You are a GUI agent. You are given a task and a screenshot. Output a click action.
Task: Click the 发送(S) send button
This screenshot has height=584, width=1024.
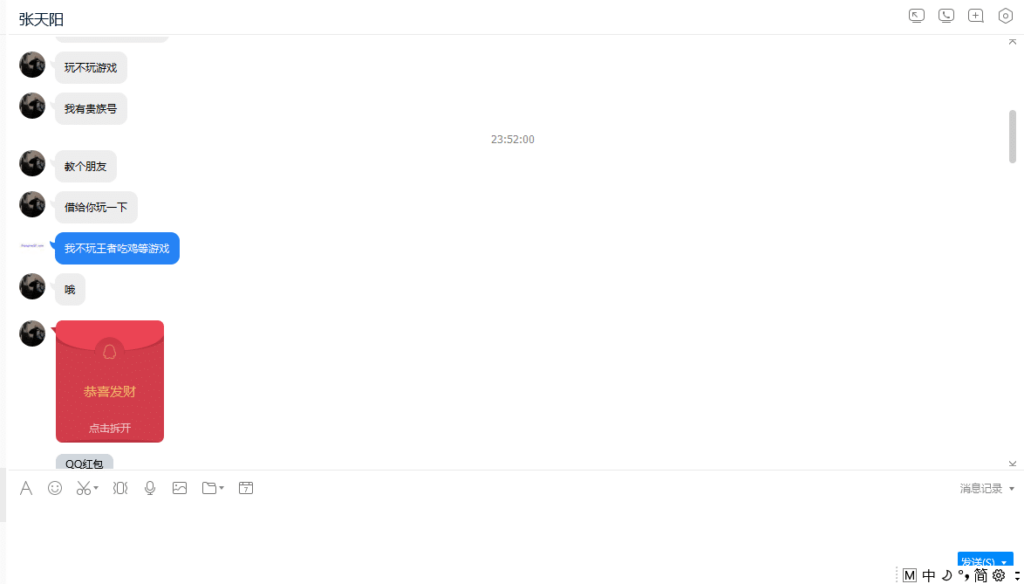(978, 562)
